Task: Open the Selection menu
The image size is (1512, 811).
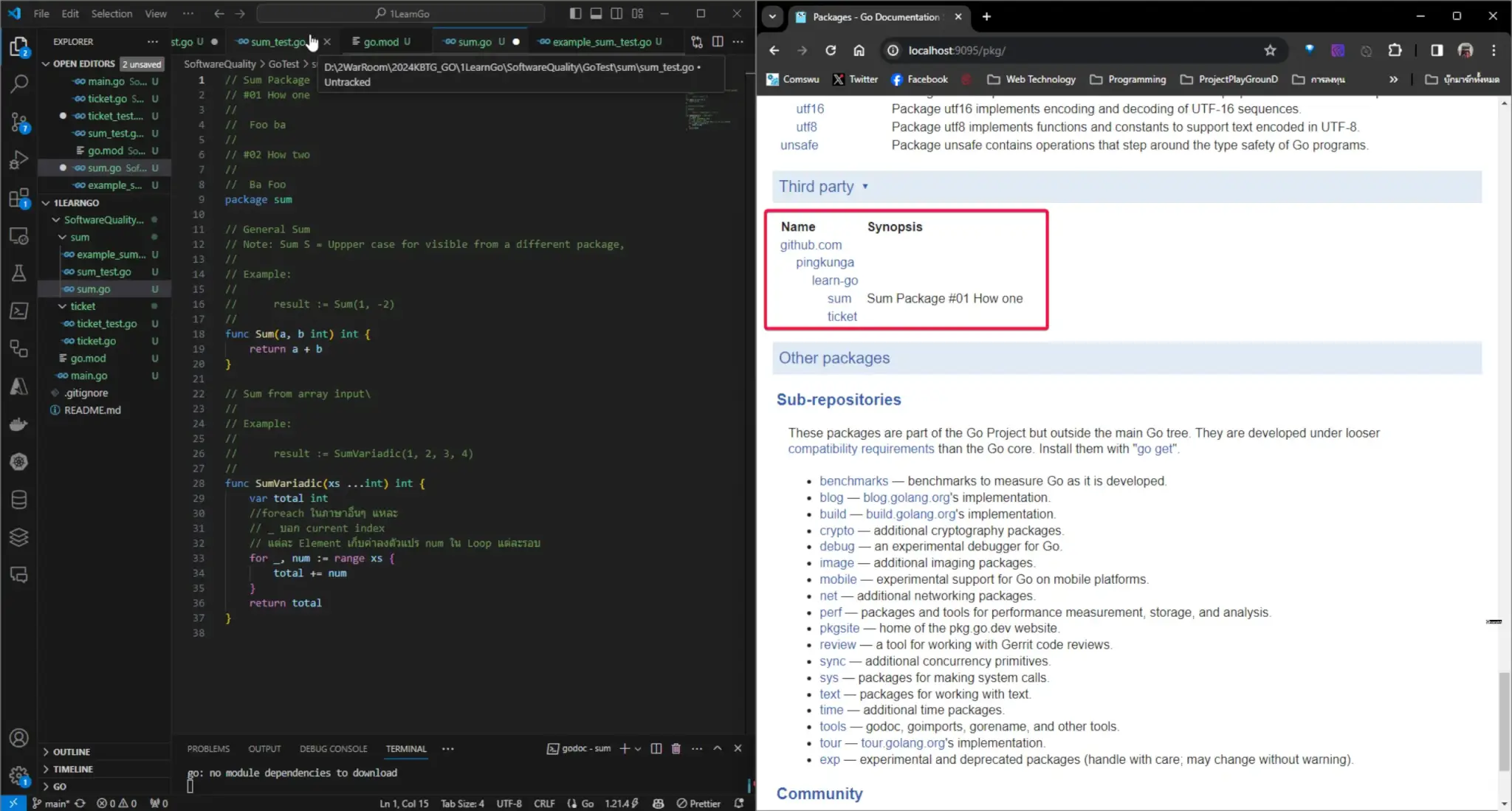Action: (x=111, y=13)
